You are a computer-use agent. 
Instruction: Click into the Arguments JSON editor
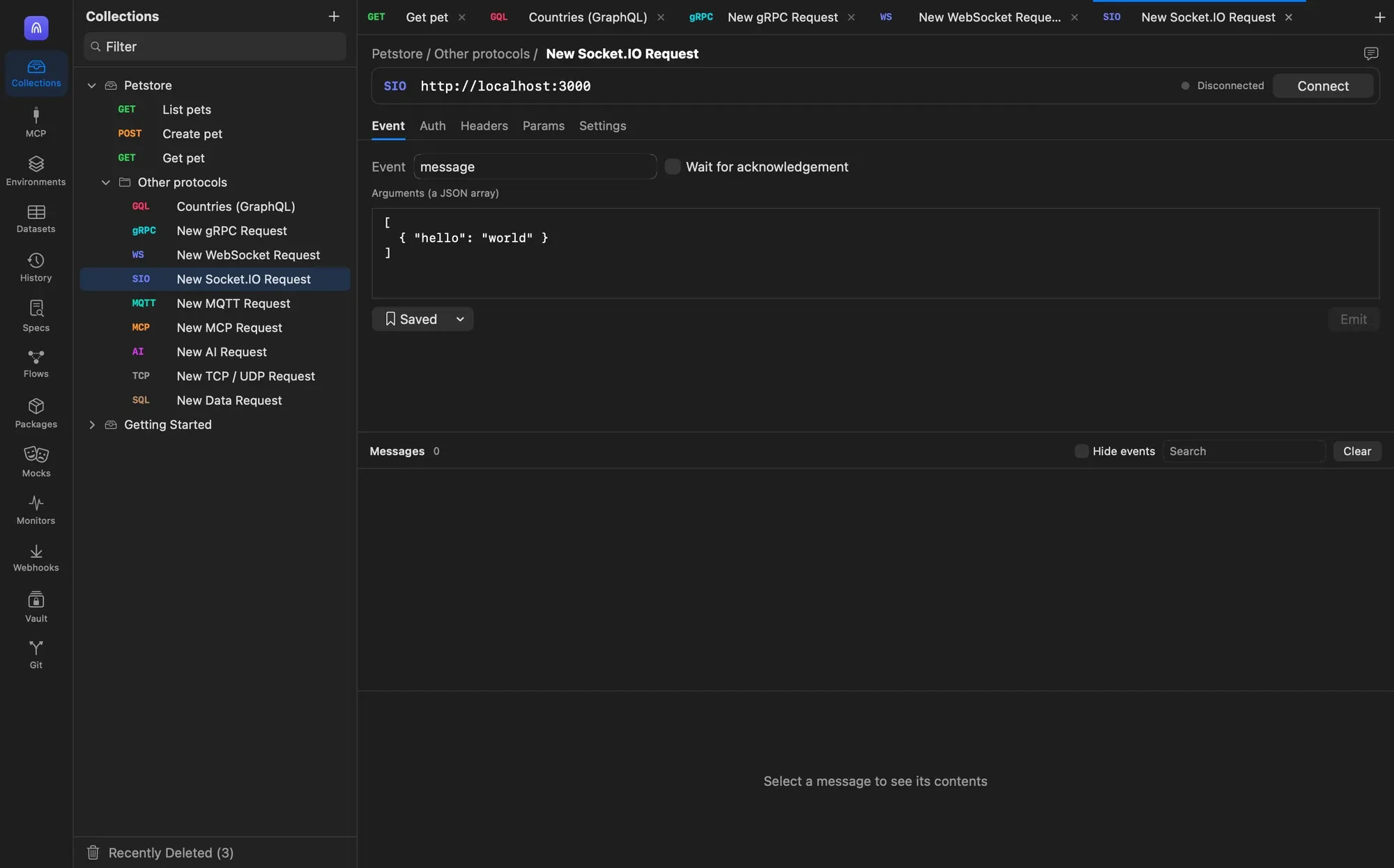tap(875, 254)
